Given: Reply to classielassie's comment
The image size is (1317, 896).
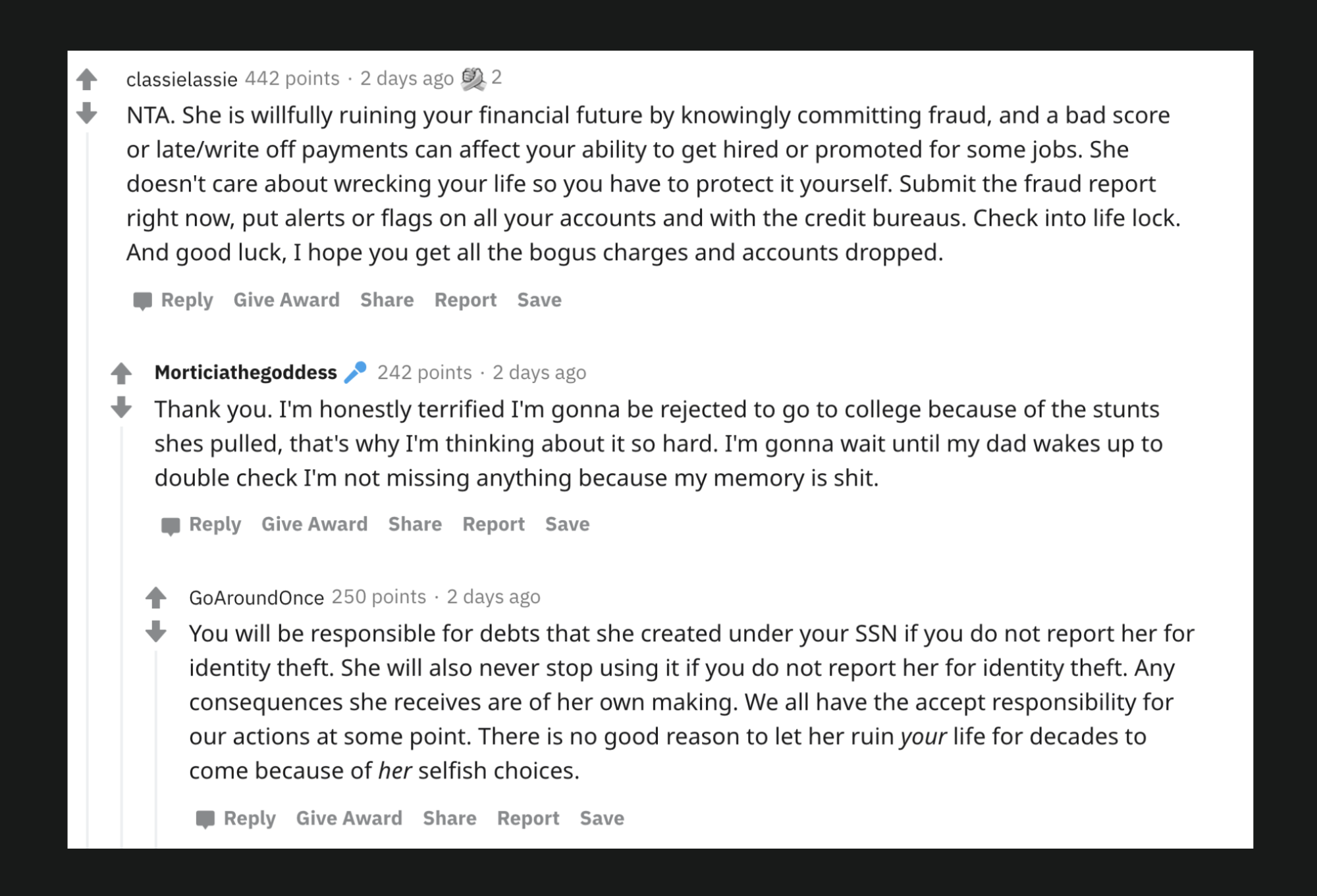Looking at the screenshot, I should [187, 300].
